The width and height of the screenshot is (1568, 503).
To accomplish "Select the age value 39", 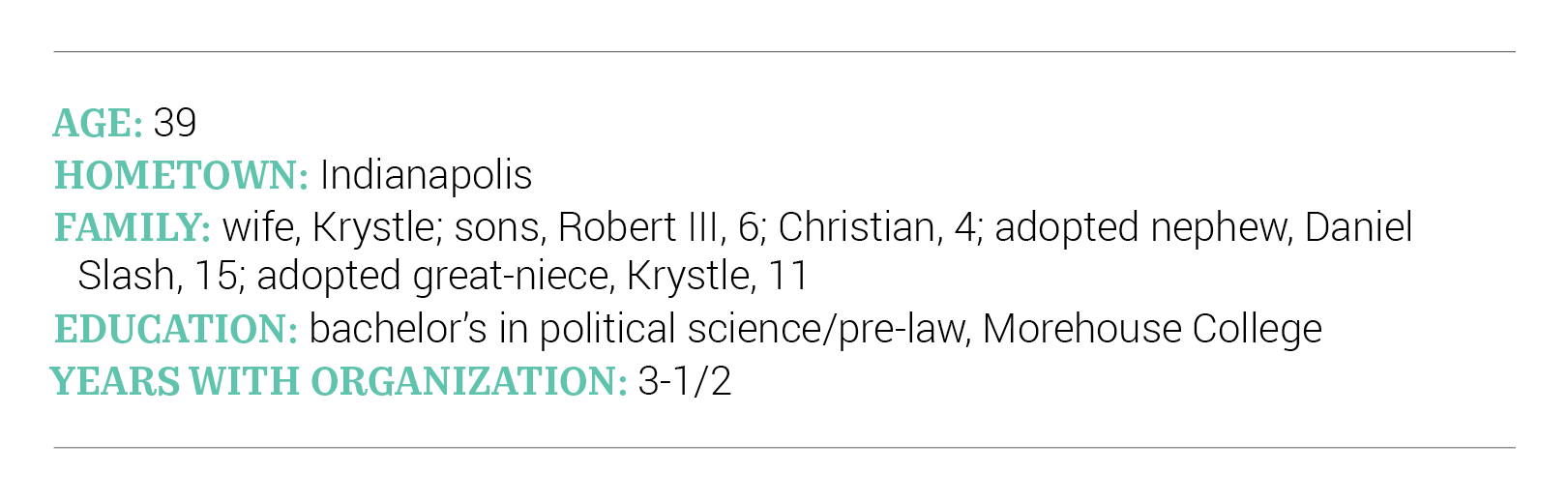I will click(x=175, y=123).
